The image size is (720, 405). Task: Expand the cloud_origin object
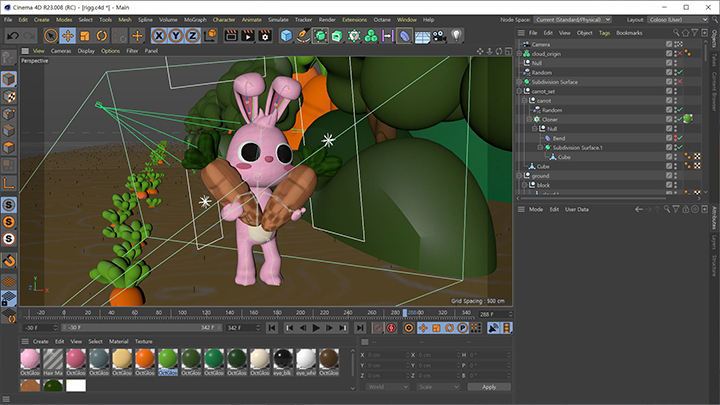point(519,54)
